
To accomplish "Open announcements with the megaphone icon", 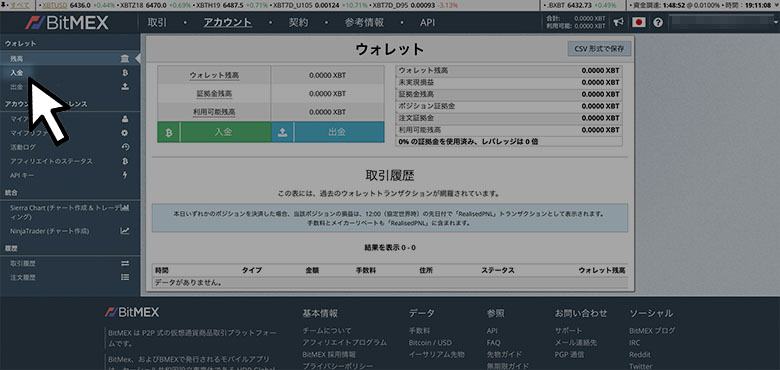I will click(618, 22).
